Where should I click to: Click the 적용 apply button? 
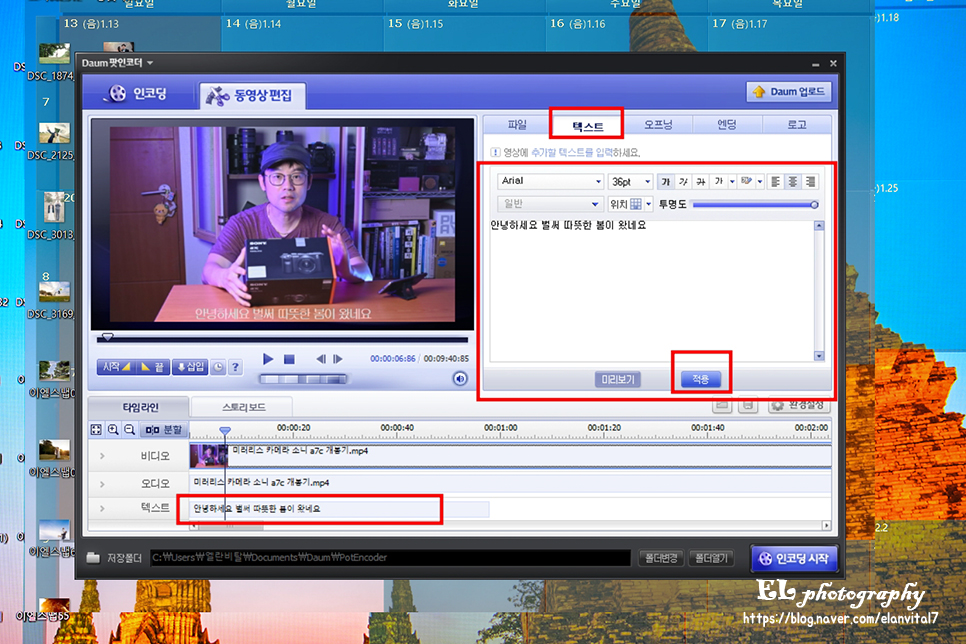click(x=700, y=379)
